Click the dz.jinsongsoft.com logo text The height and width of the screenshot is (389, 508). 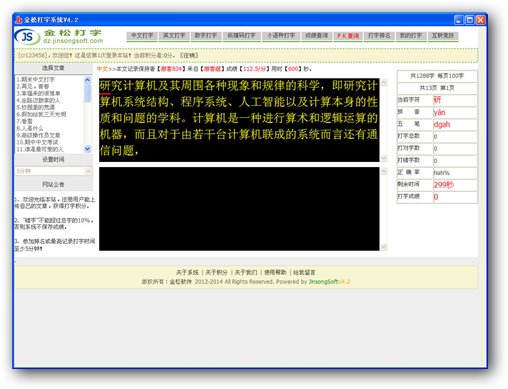click(x=73, y=41)
